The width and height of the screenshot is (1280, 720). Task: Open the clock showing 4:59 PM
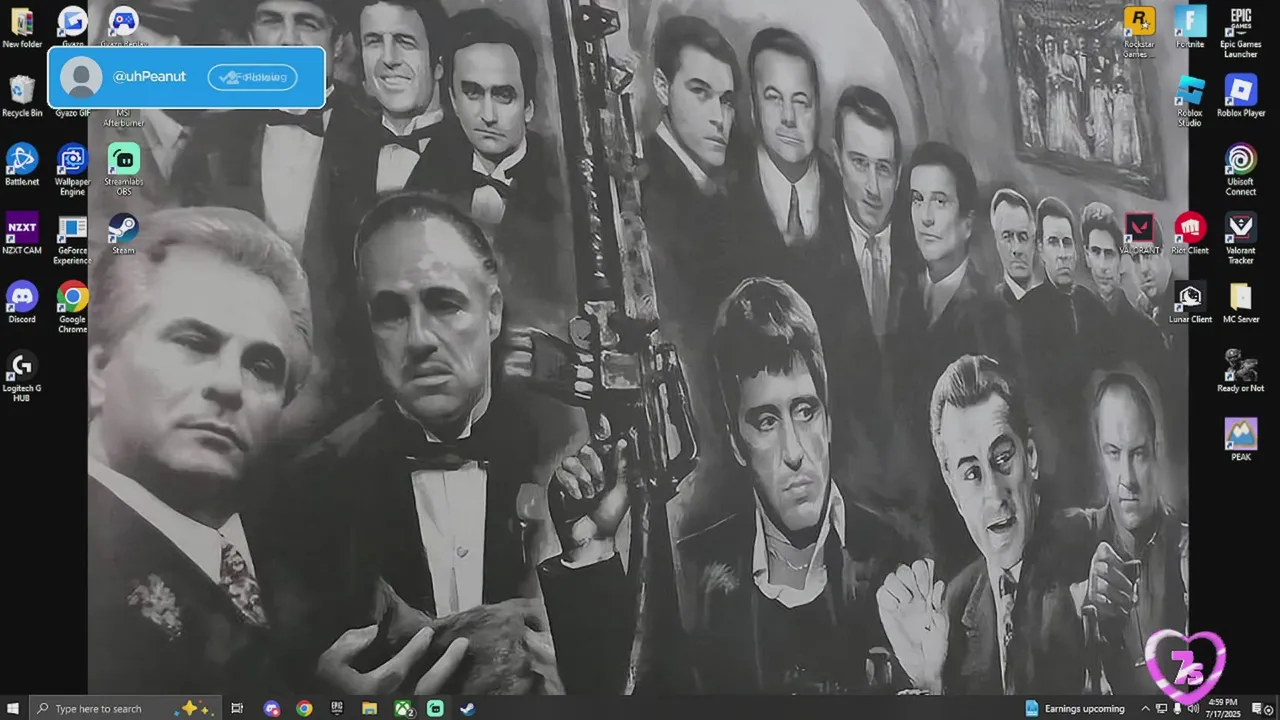pyautogui.click(x=1222, y=708)
